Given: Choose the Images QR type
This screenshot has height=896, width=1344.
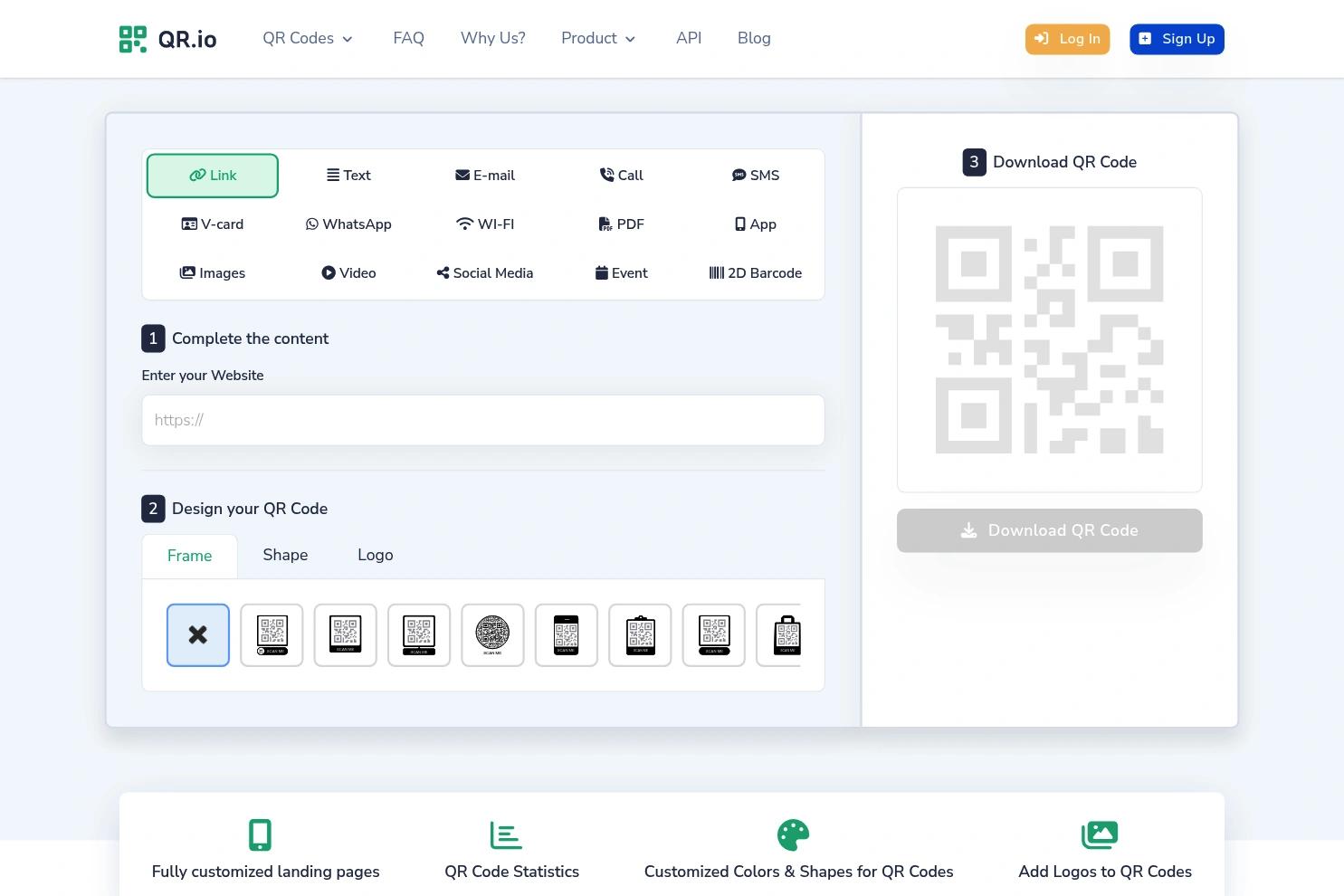Looking at the screenshot, I should 213,273.
